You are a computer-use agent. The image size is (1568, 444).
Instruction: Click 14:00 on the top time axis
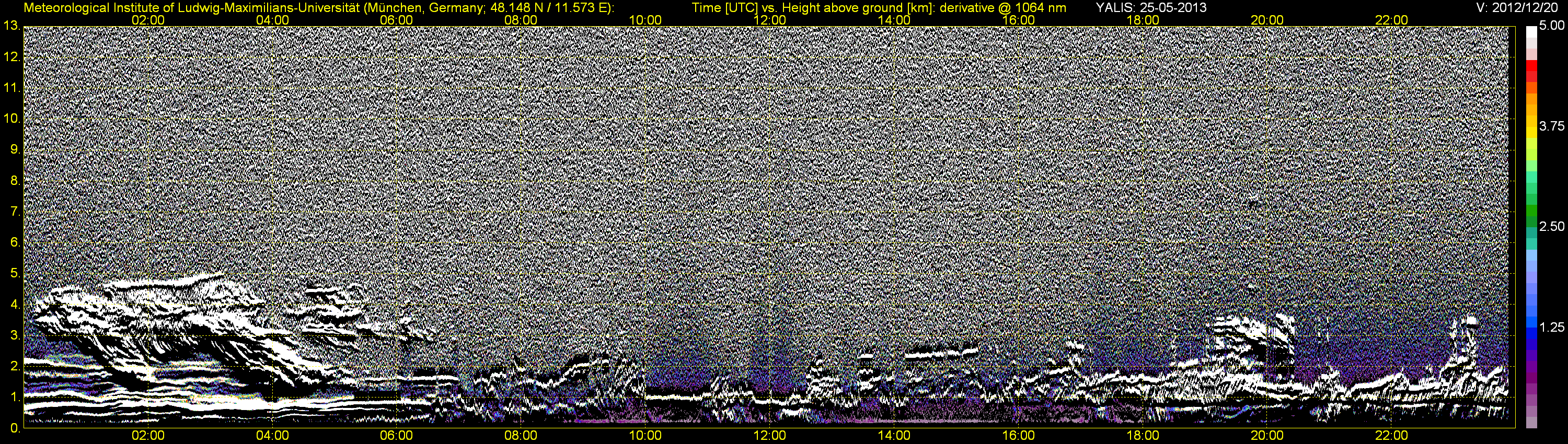pos(894,20)
